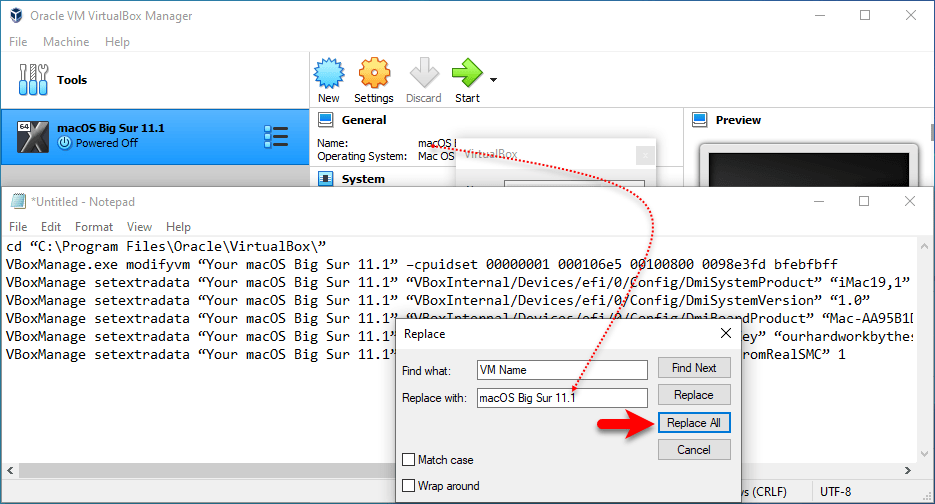935x504 pixels.
Task: Select the Tools icon in VirtualBox
Action: click(x=33, y=80)
